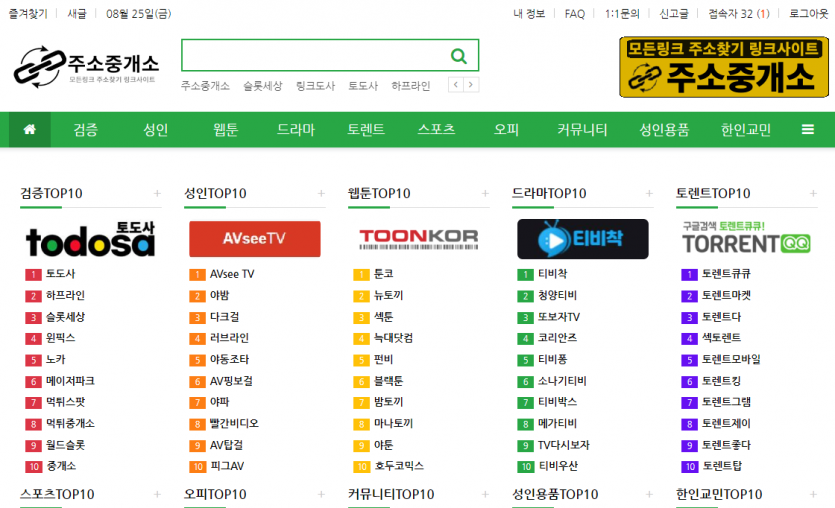The width and height of the screenshot is (835, 508).
Task: Click the 즐겨찾기 link in top bar
Action: pyautogui.click(x=28, y=14)
